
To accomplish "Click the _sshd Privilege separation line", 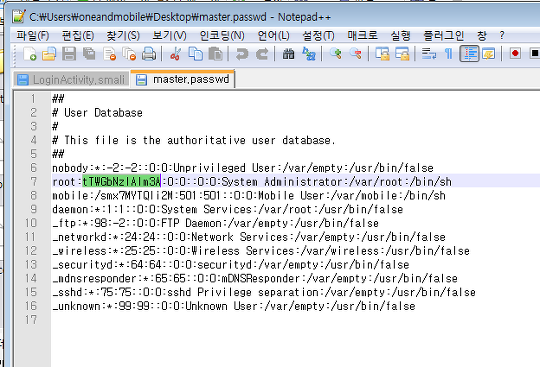I will coord(264,292).
